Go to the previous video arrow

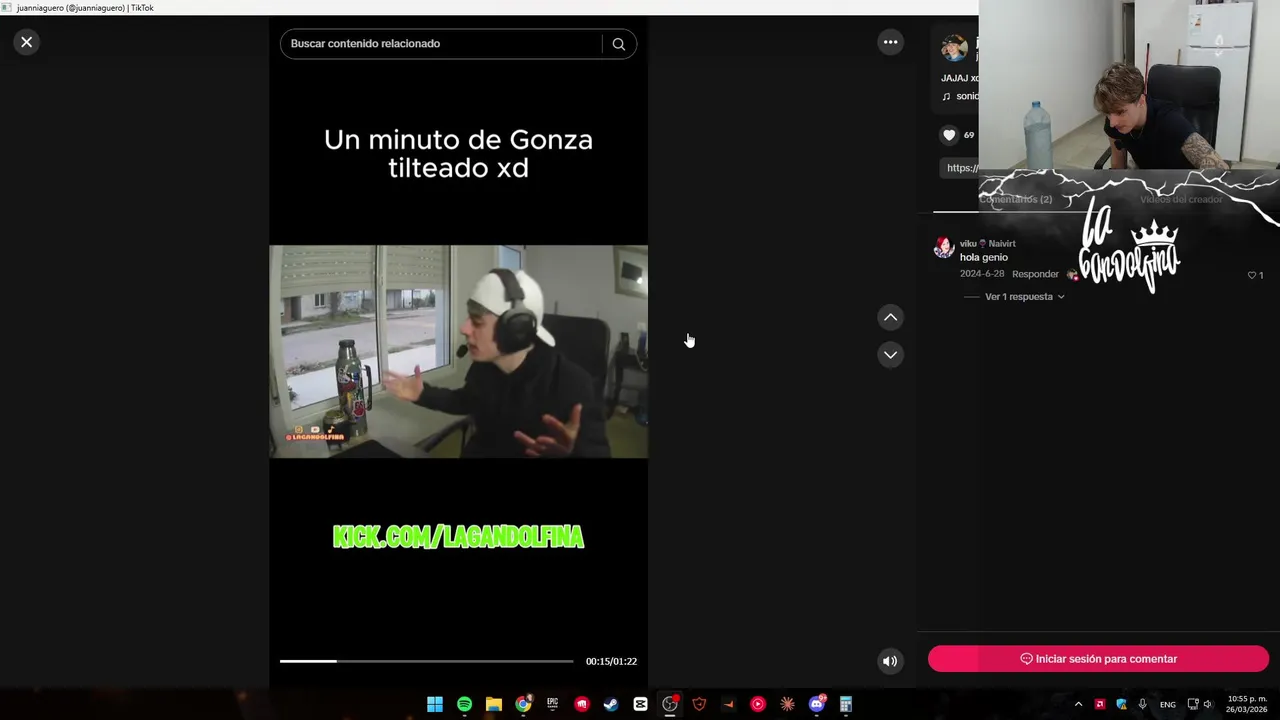coord(890,317)
